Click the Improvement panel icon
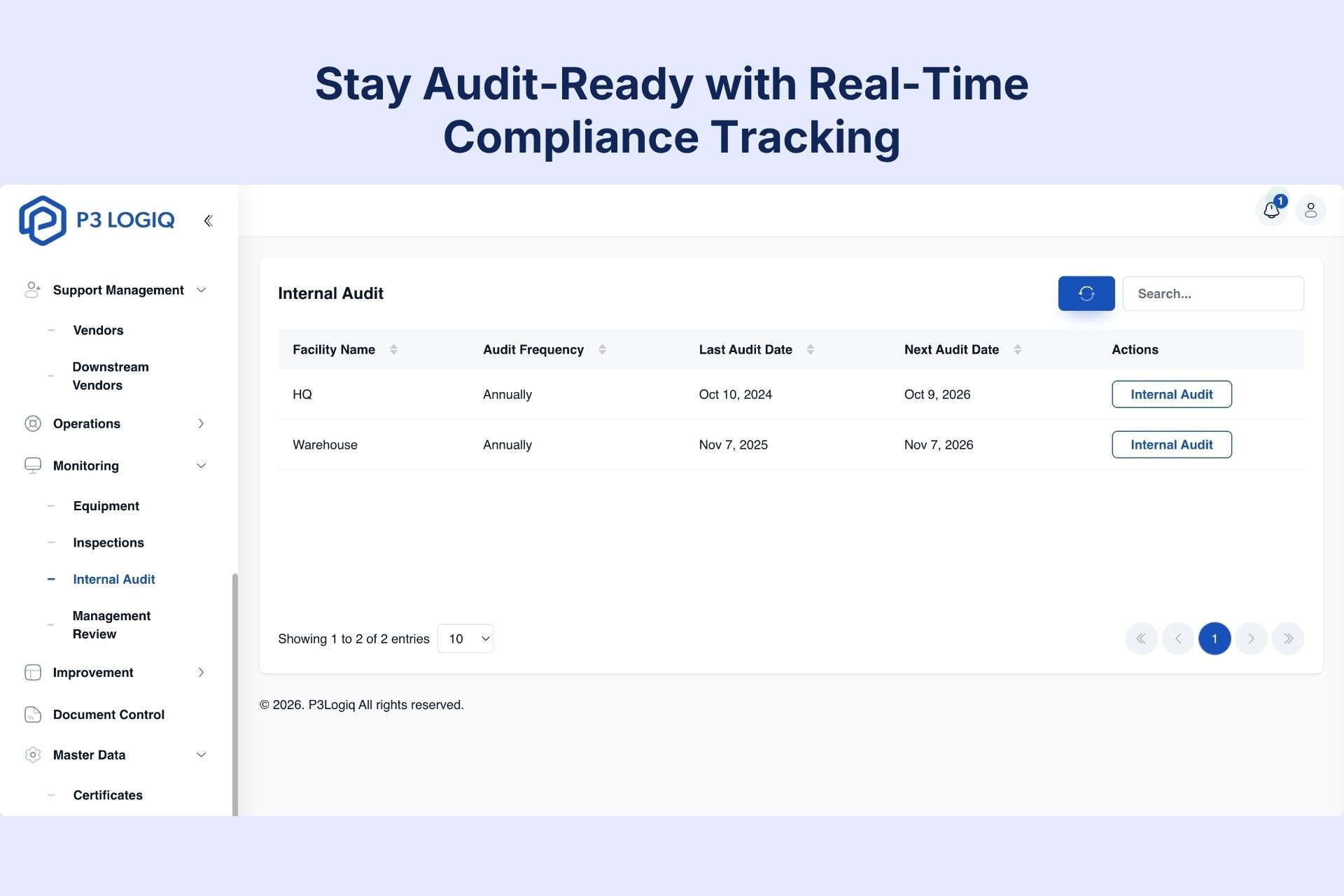 pos(32,672)
